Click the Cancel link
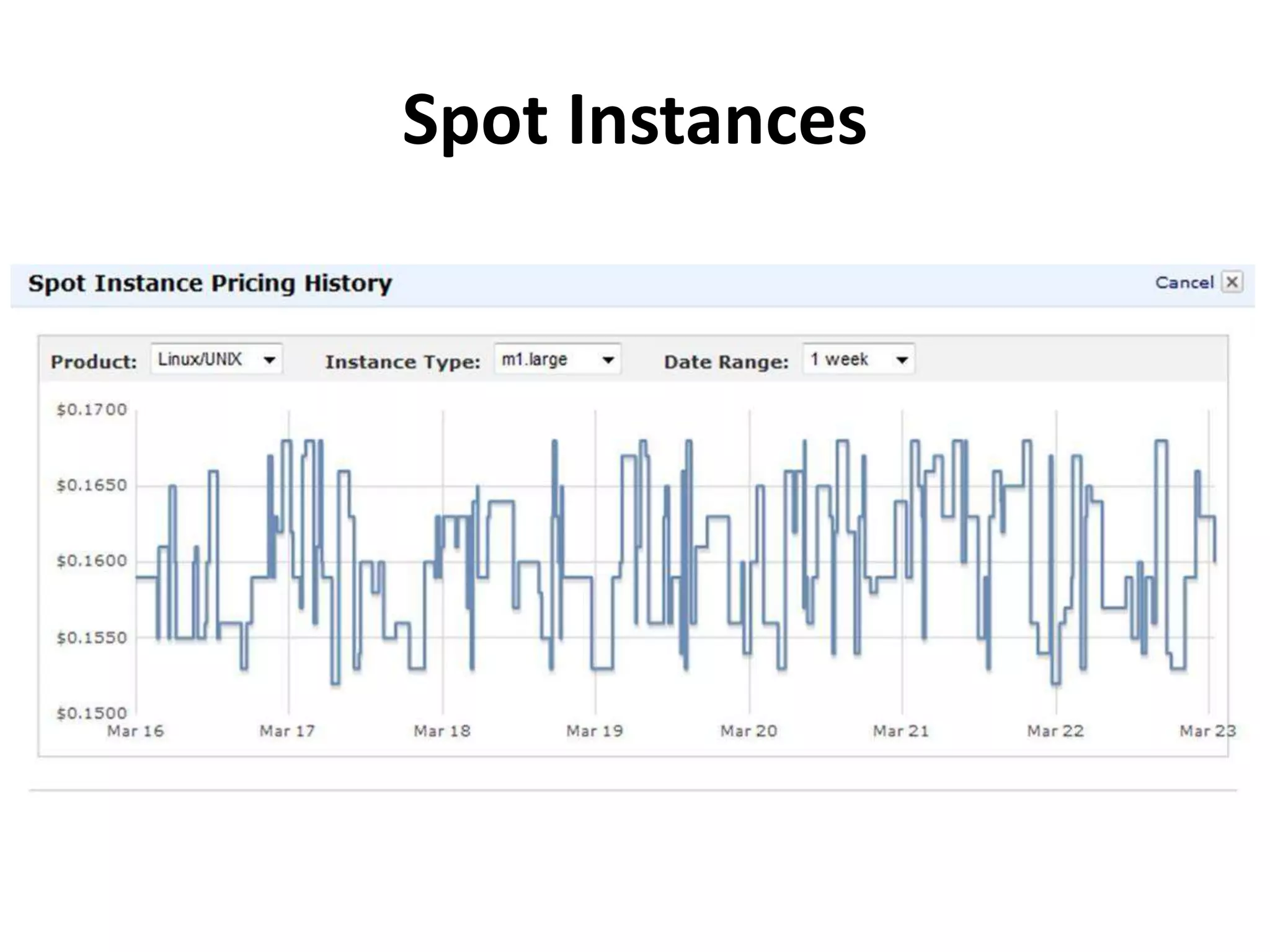1270x952 pixels. pyautogui.click(x=1184, y=283)
